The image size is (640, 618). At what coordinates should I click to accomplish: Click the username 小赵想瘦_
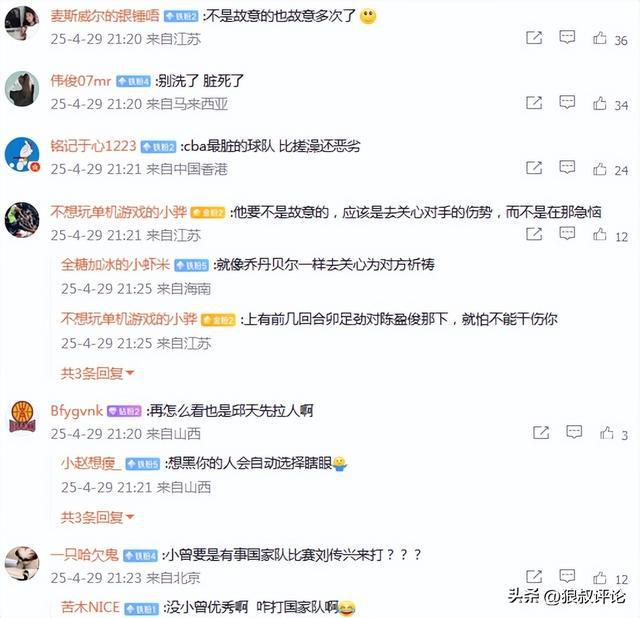pyautogui.click(x=91, y=463)
